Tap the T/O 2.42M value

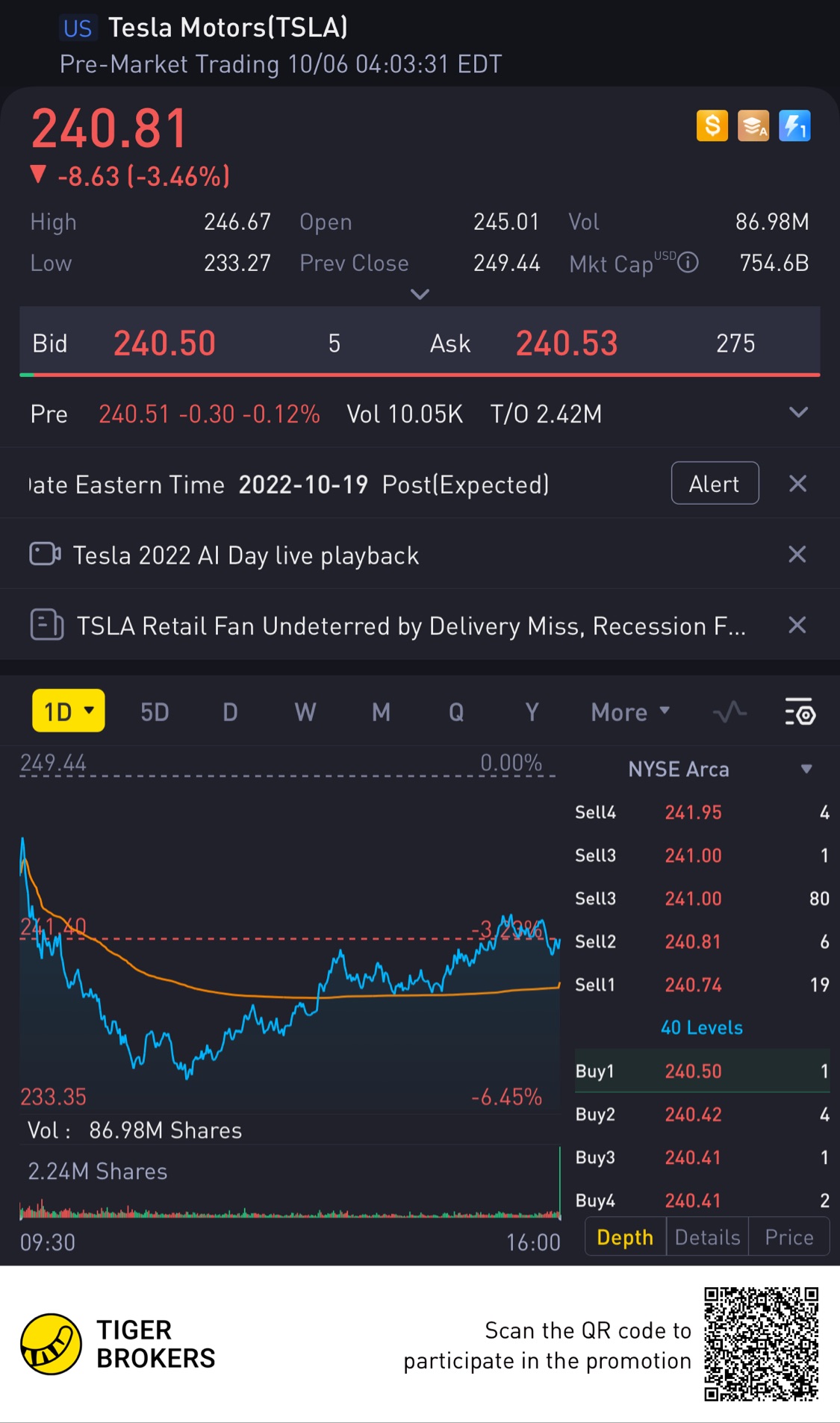click(x=546, y=414)
